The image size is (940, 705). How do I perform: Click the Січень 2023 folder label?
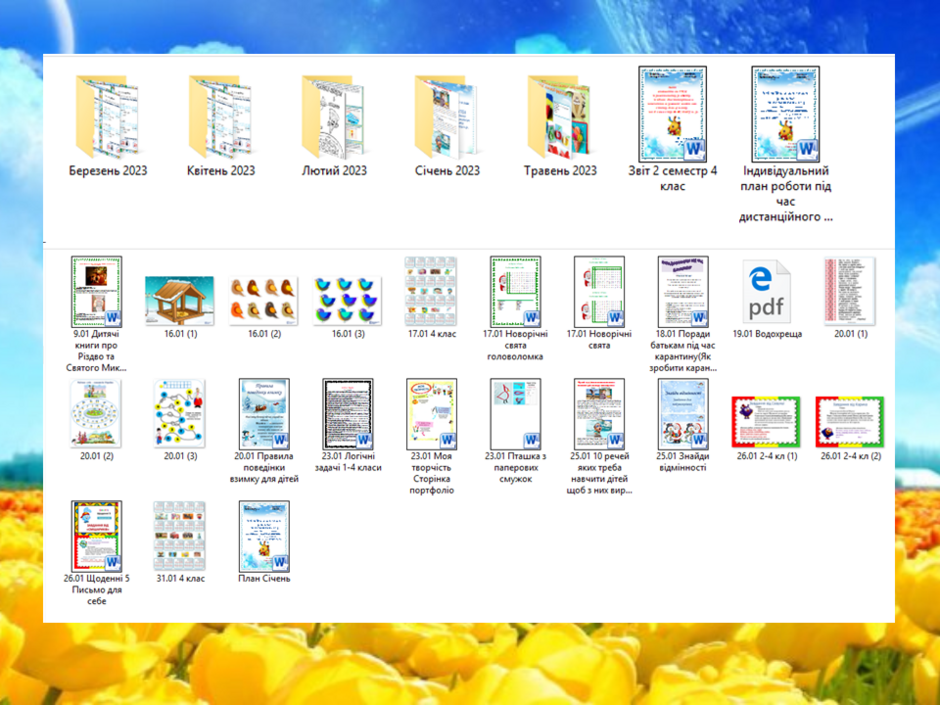click(447, 171)
